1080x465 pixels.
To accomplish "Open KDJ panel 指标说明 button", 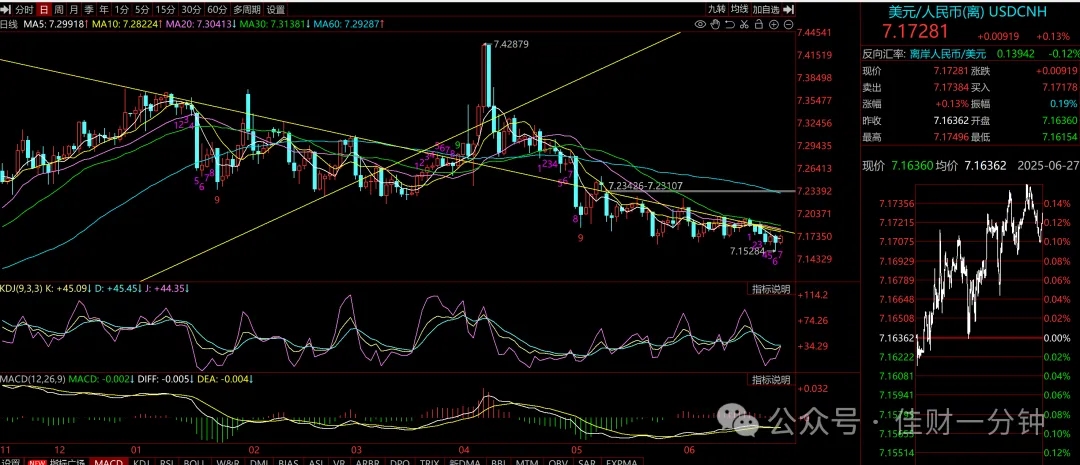I will tap(770, 289).
